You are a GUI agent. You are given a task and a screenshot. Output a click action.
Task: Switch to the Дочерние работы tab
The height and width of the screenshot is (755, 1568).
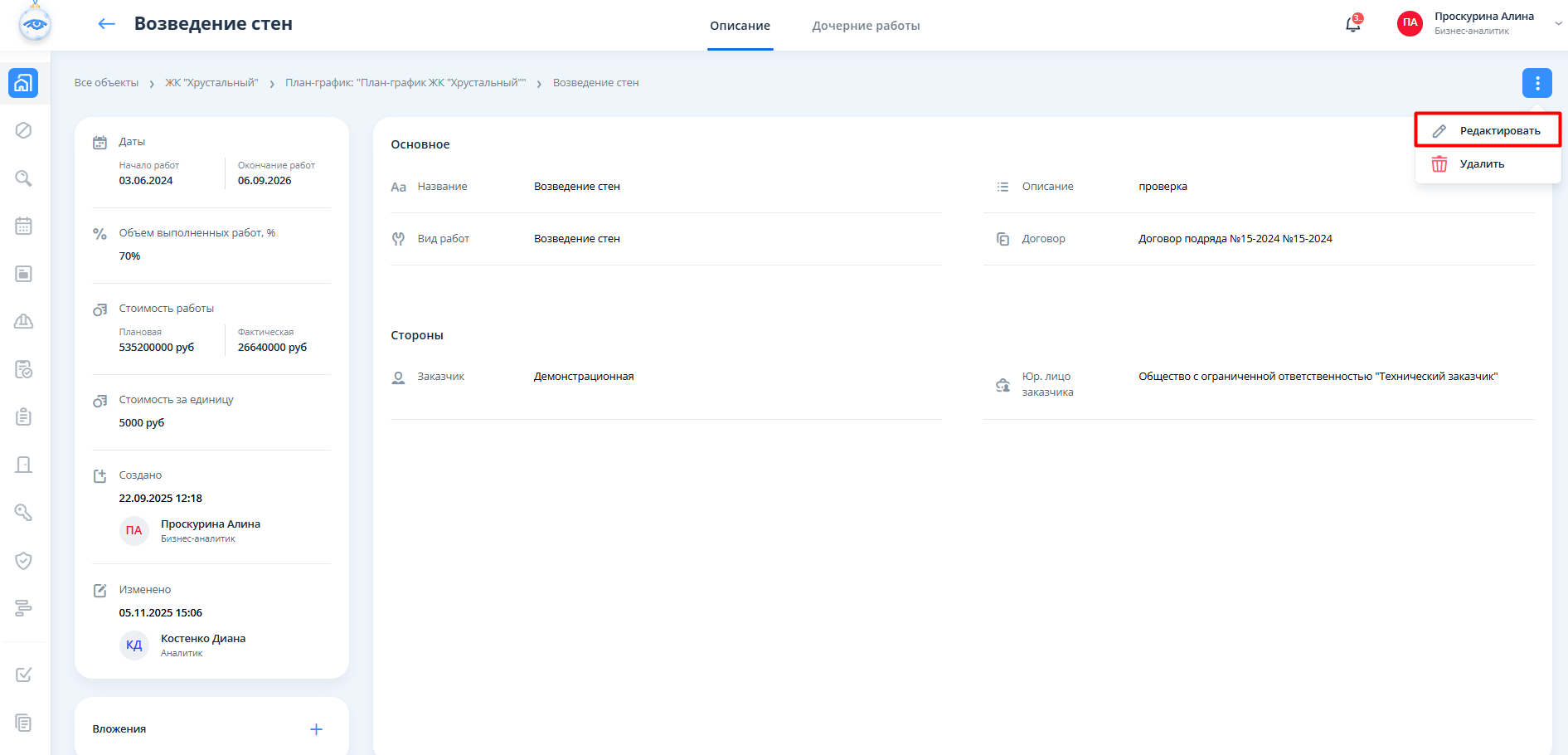coord(866,26)
